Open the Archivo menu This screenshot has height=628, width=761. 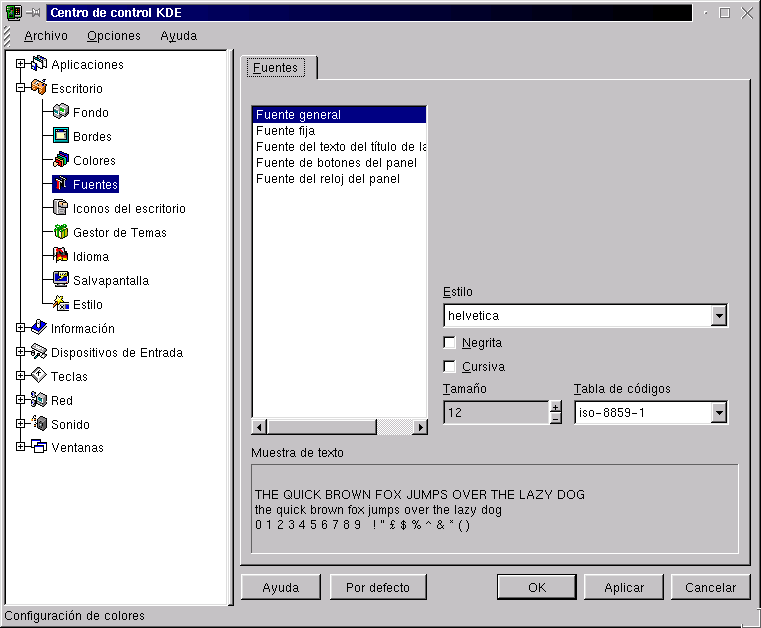[x=46, y=36]
